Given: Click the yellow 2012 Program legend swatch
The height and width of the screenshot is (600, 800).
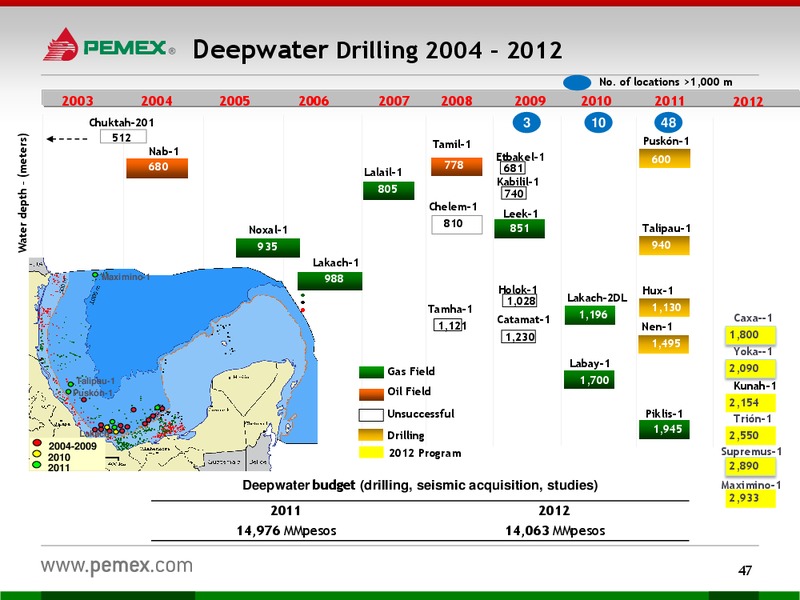Looking at the screenshot, I should (371, 453).
